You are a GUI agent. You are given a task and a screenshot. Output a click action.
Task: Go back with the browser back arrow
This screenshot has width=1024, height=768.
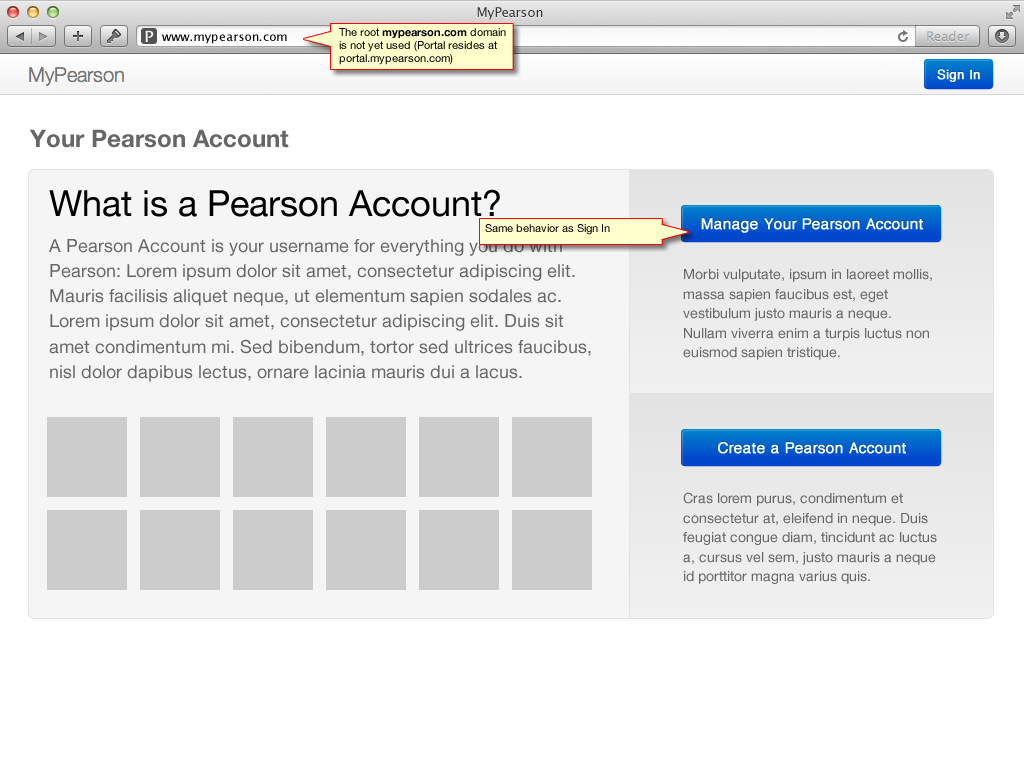(x=20, y=36)
